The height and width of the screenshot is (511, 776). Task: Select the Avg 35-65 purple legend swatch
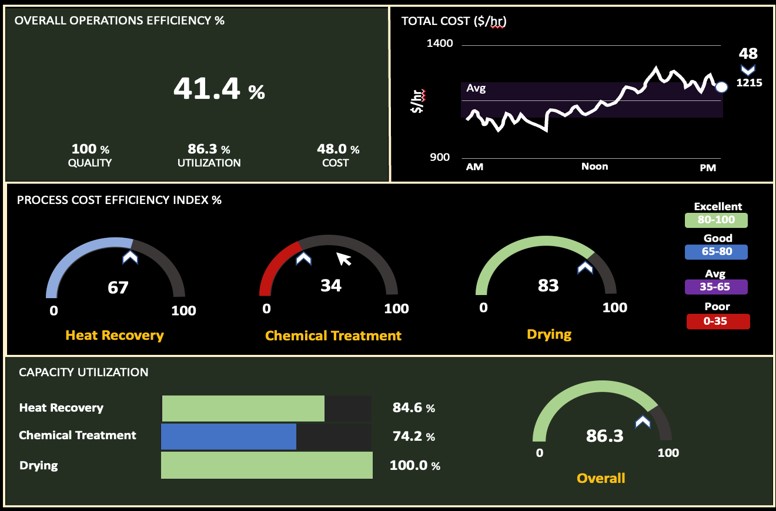coord(718,287)
